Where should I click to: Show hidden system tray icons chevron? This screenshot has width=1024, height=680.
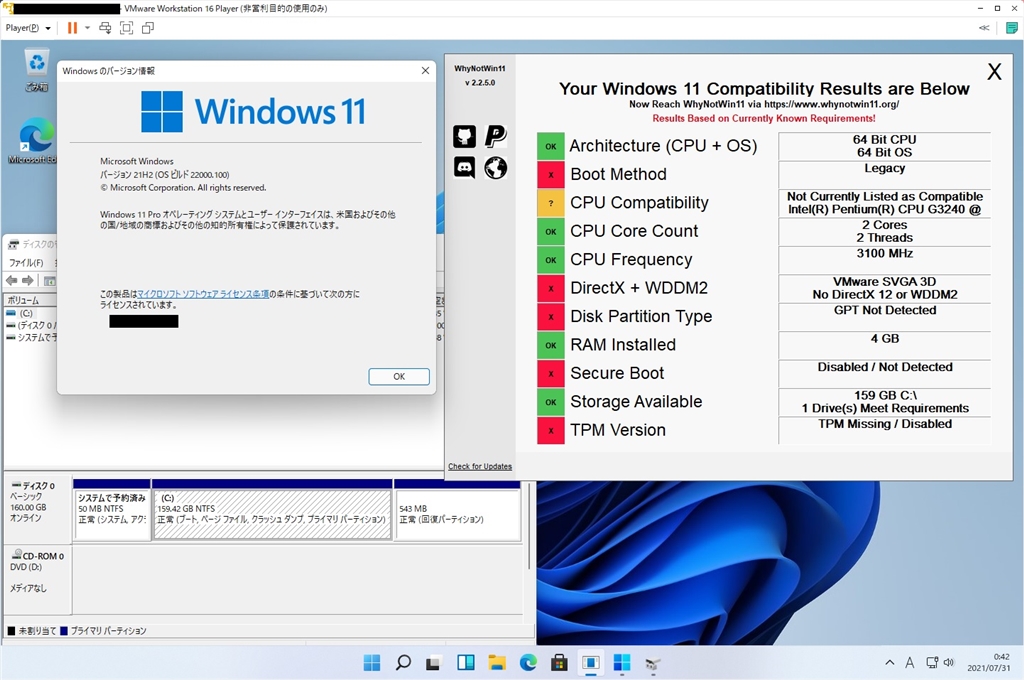(x=890, y=662)
